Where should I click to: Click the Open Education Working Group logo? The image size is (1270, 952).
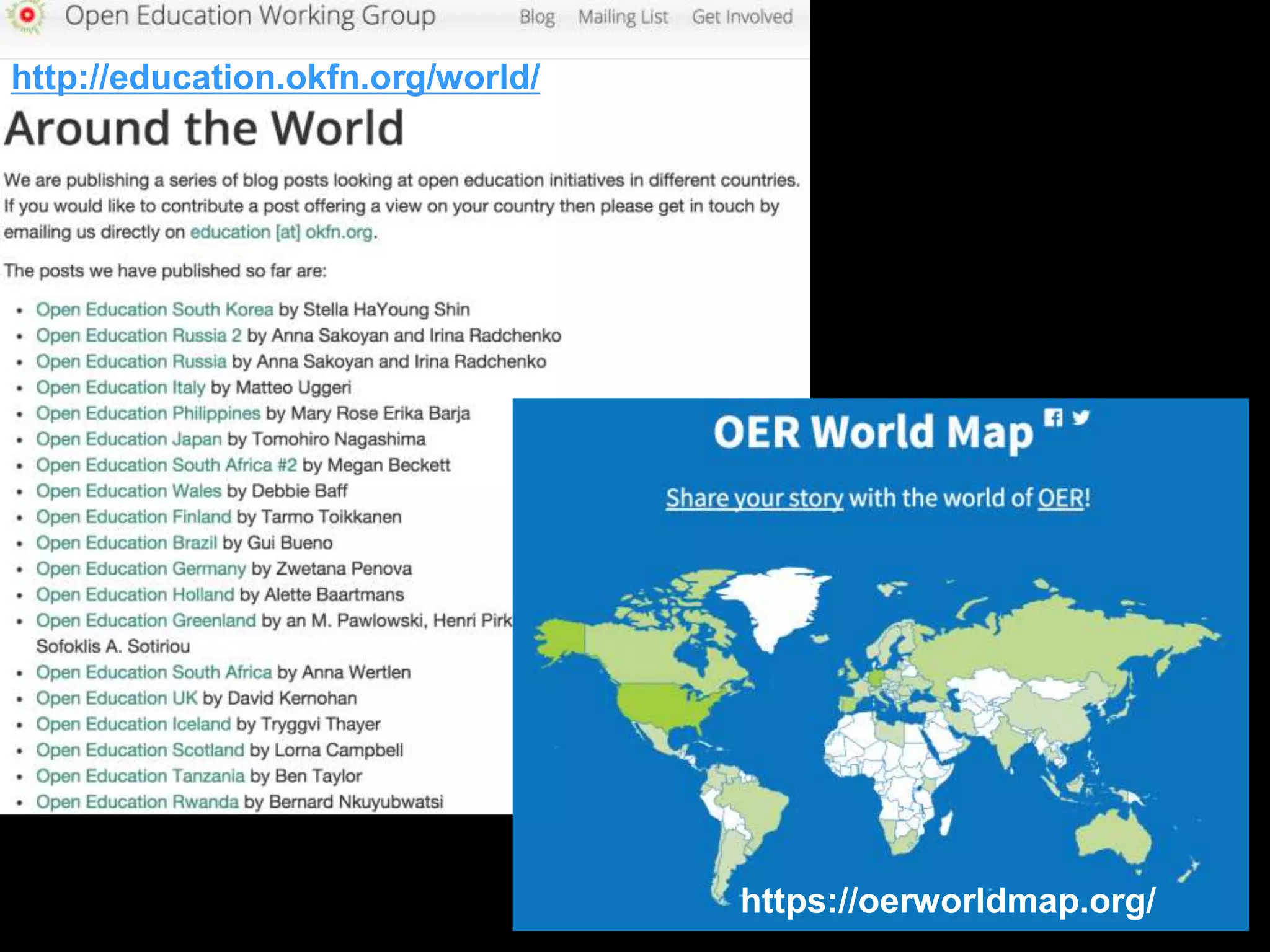point(26,16)
